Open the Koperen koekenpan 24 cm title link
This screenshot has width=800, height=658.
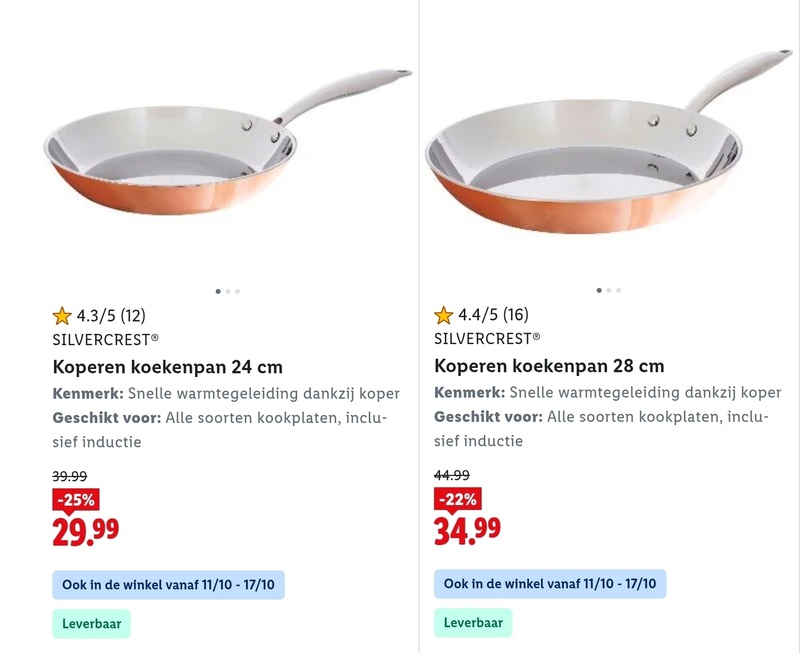tap(167, 366)
